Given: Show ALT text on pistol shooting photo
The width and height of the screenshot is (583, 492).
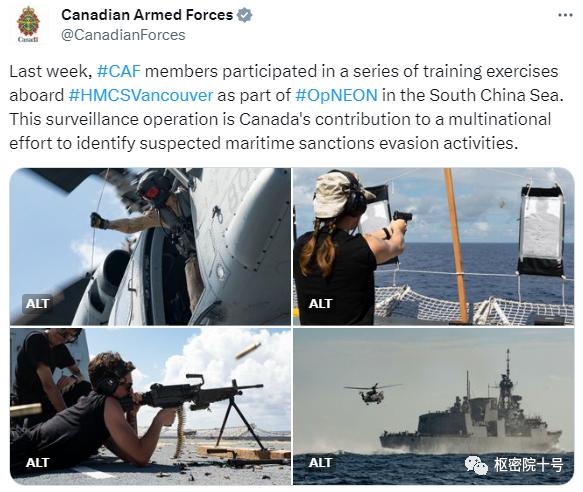Looking at the screenshot, I should pyautogui.click(x=320, y=303).
